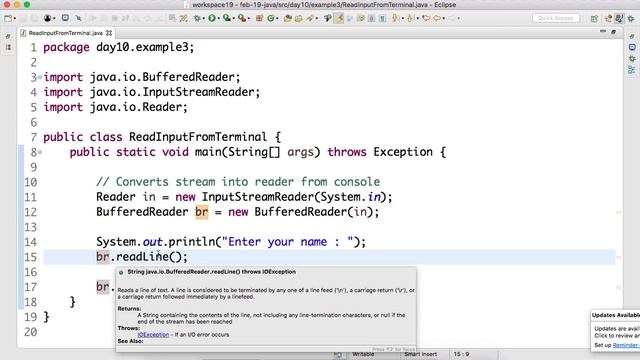Collapse the imports fold on line 3

click(x=40, y=77)
